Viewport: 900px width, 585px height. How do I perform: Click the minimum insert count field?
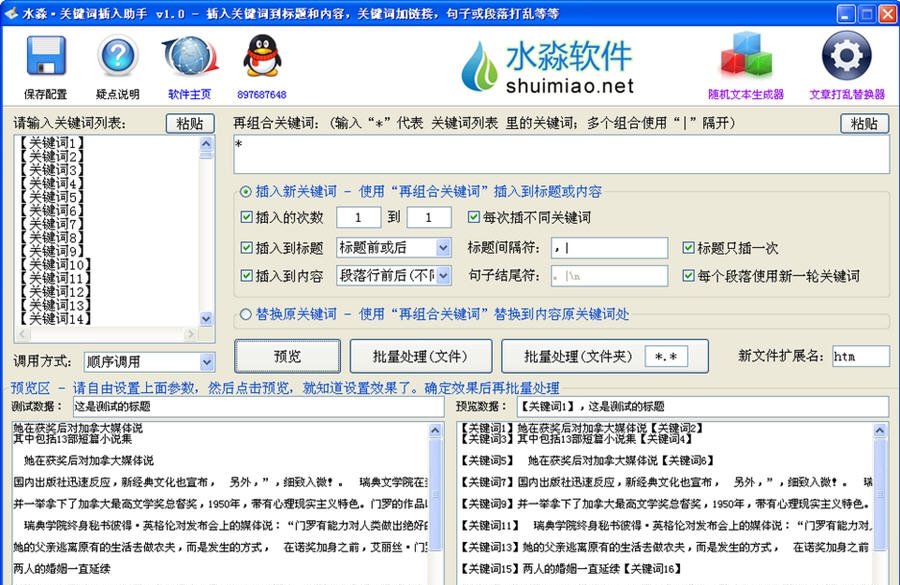[359, 218]
